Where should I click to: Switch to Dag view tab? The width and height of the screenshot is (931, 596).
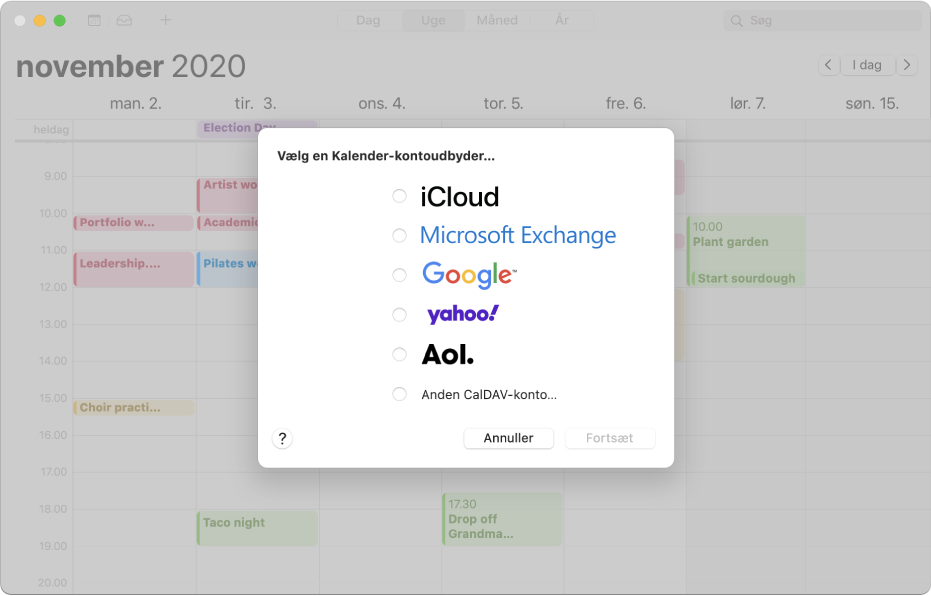[368, 21]
